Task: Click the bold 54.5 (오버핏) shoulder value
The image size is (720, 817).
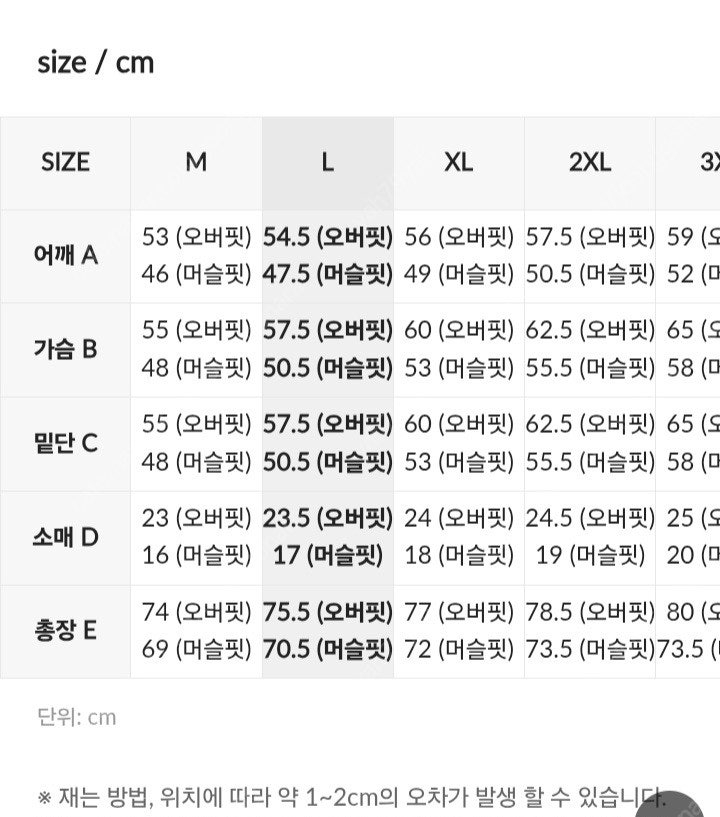Action: (x=327, y=237)
